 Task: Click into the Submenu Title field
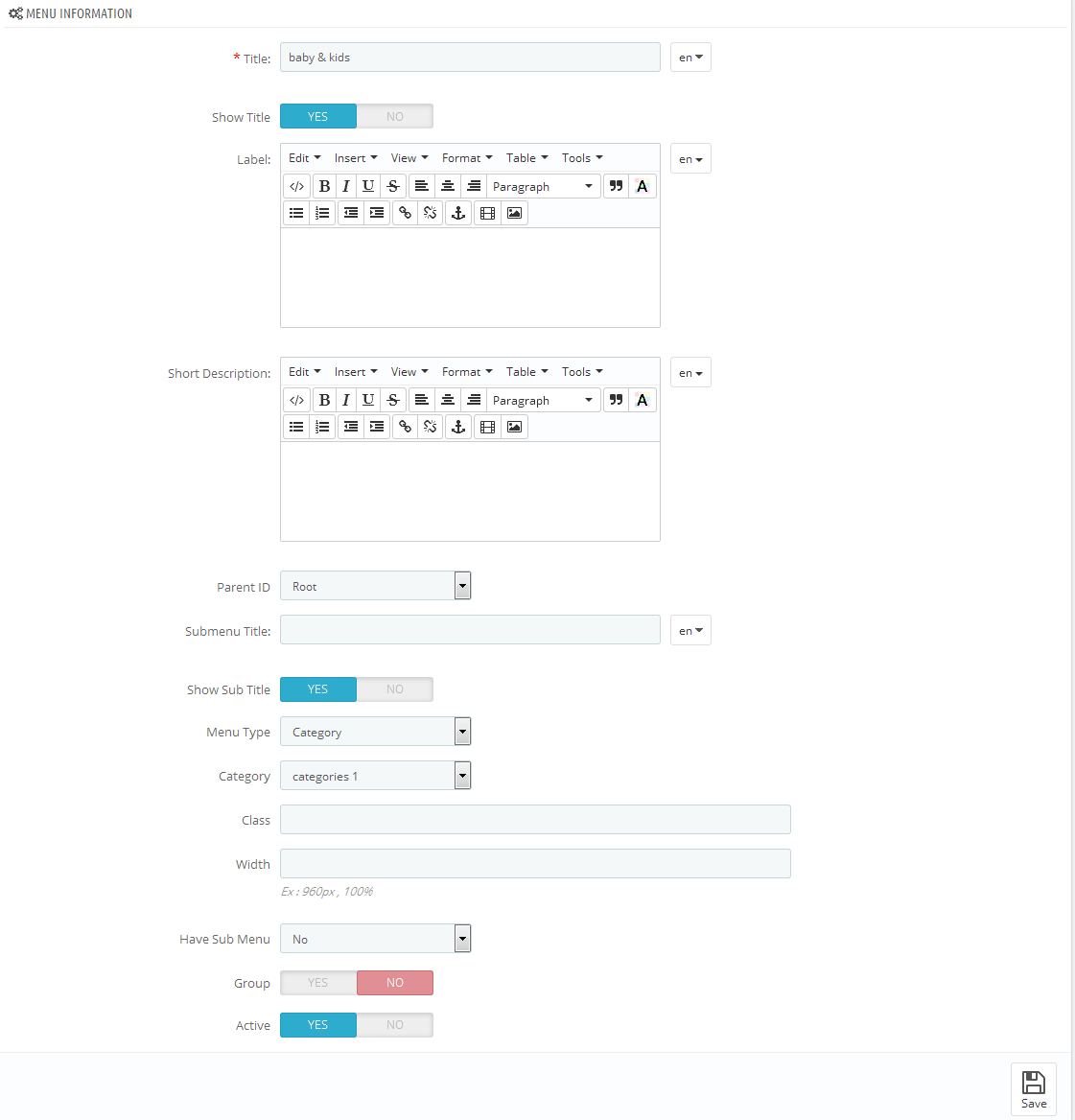click(470, 630)
